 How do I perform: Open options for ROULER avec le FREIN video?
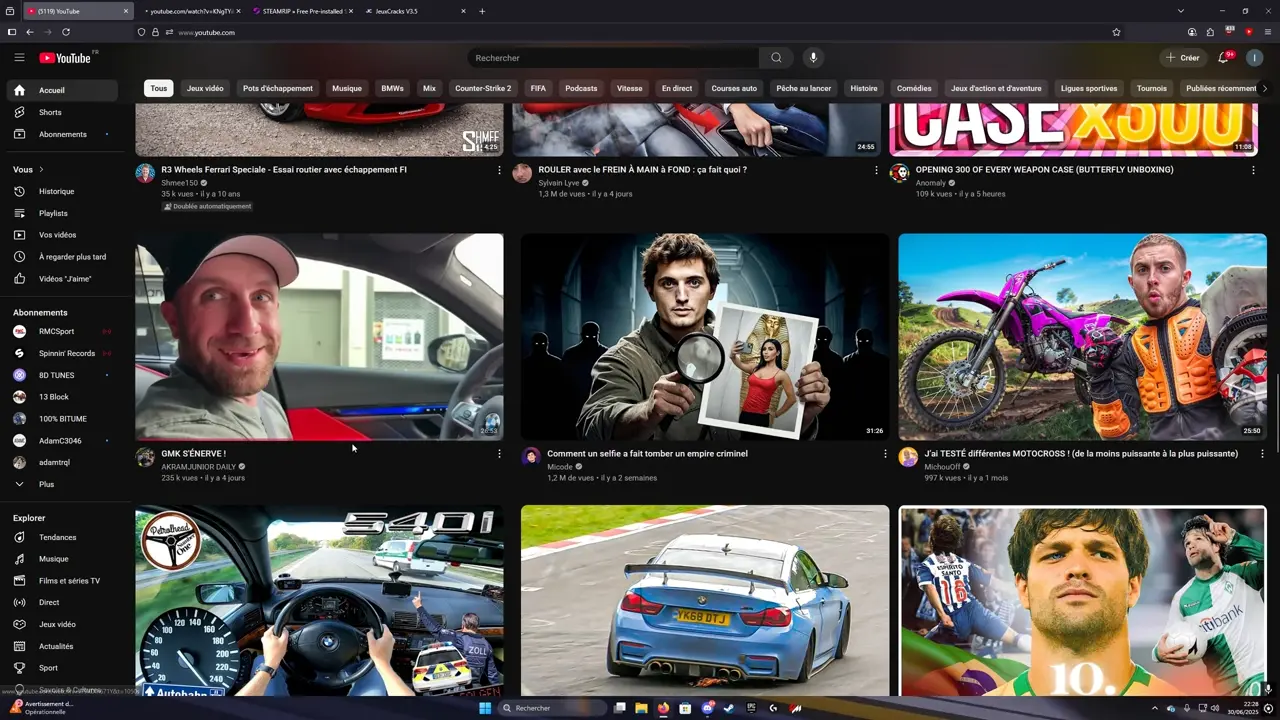pyautogui.click(x=876, y=170)
